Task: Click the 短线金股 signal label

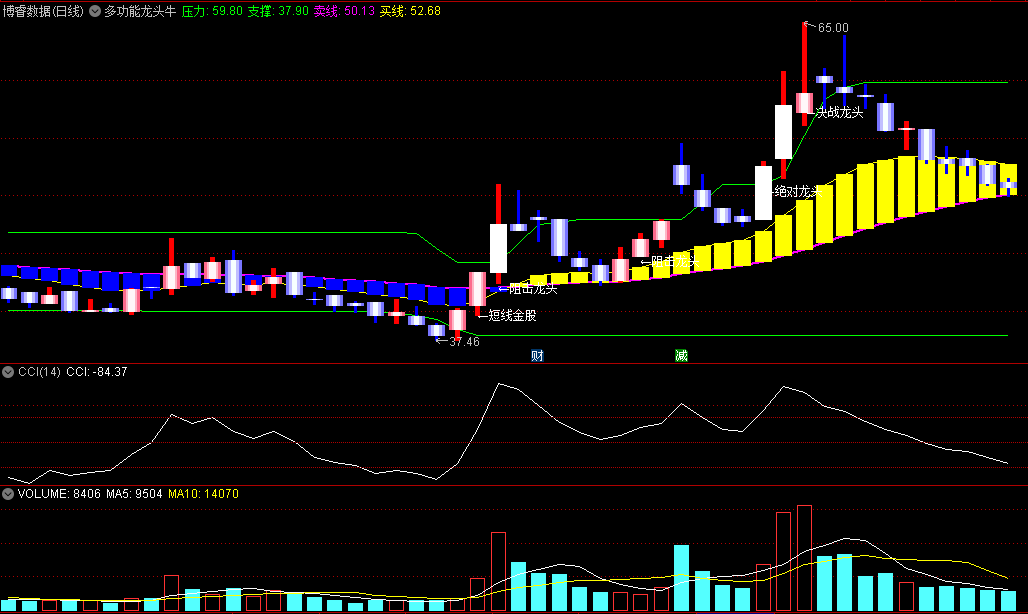Action: 512,315
